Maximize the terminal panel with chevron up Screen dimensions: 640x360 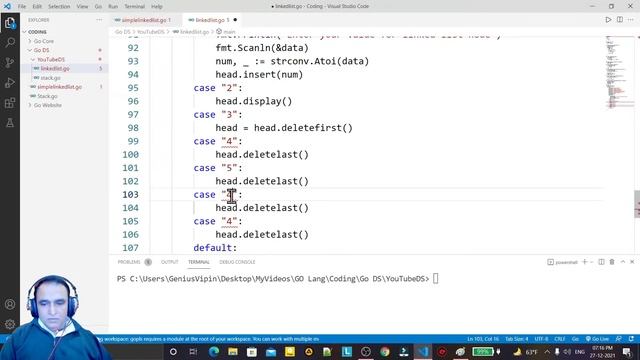pyautogui.click(x=623, y=262)
